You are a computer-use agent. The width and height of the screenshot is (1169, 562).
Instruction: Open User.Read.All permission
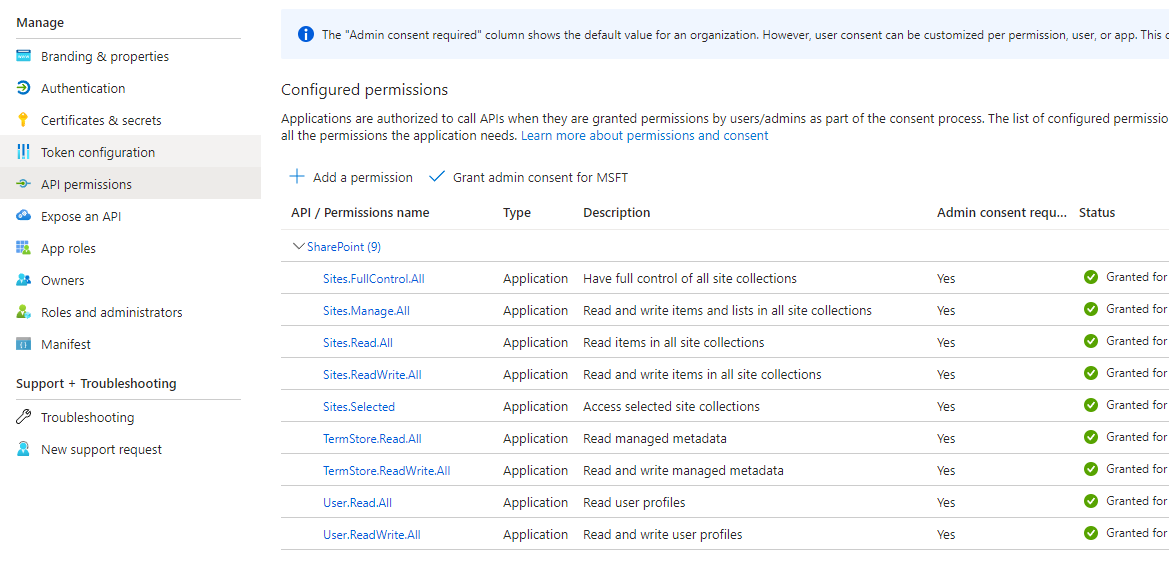click(x=357, y=503)
